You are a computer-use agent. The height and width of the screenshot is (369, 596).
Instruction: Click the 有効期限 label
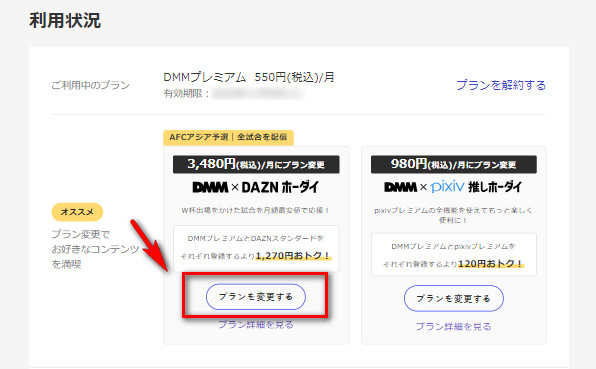(186, 93)
